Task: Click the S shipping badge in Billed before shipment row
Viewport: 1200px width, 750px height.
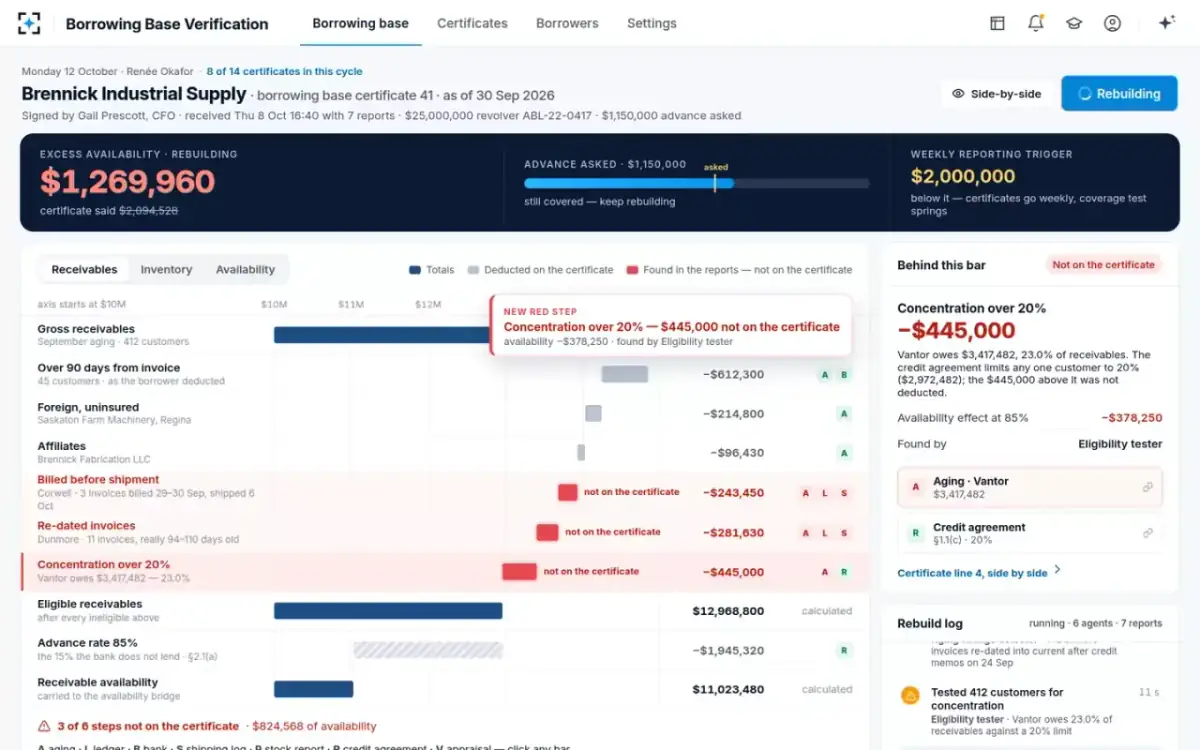Action: pyautogui.click(x=844, y=493)
